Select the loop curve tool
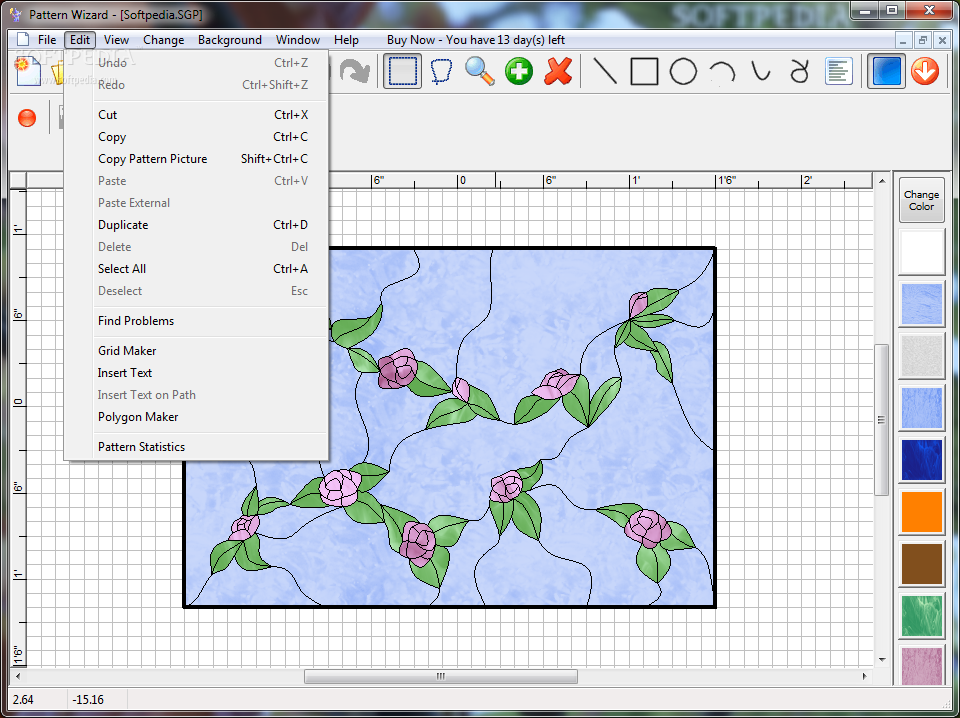This screenshot has width=960, height=718. coord(800,72)
